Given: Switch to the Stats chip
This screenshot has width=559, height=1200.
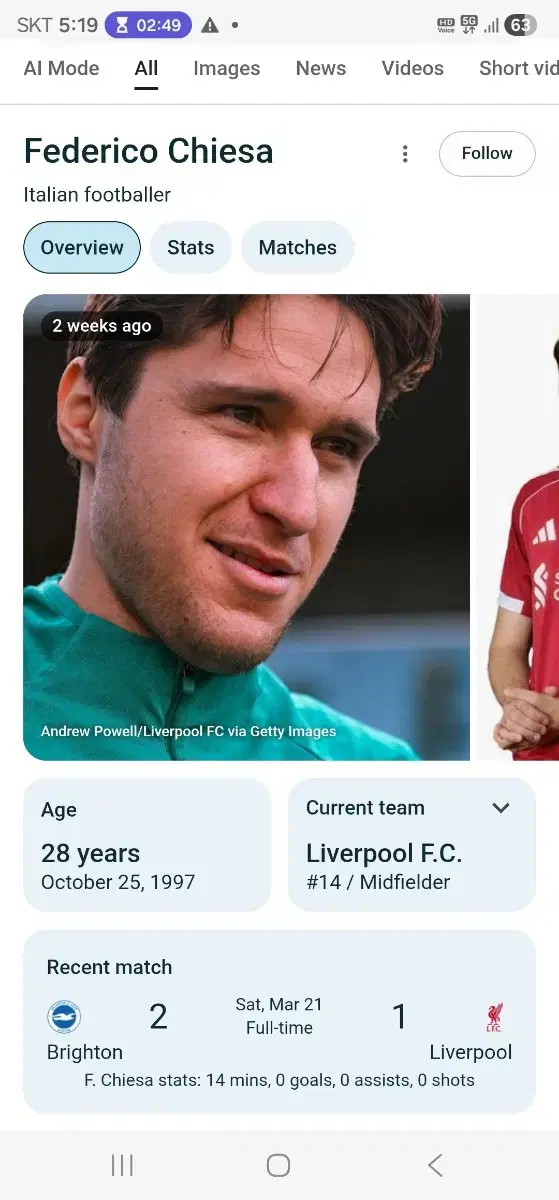Looking at the screenshot, I should coord(191,247).
